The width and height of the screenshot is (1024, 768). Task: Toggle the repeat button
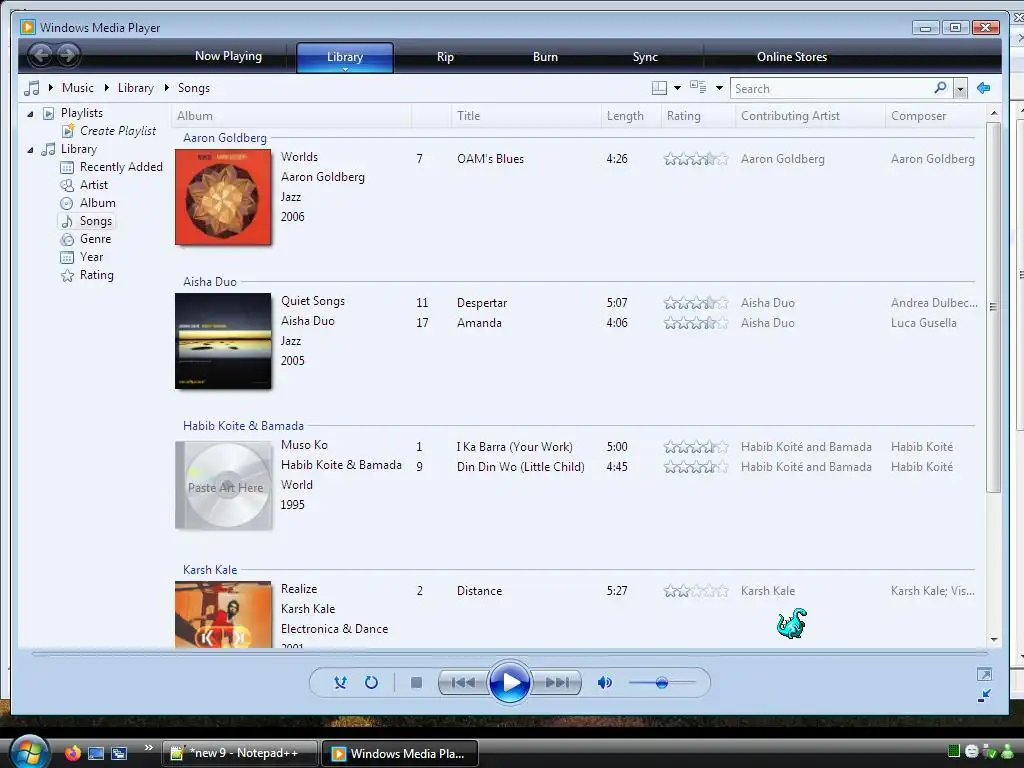click(x=371, y=682)
